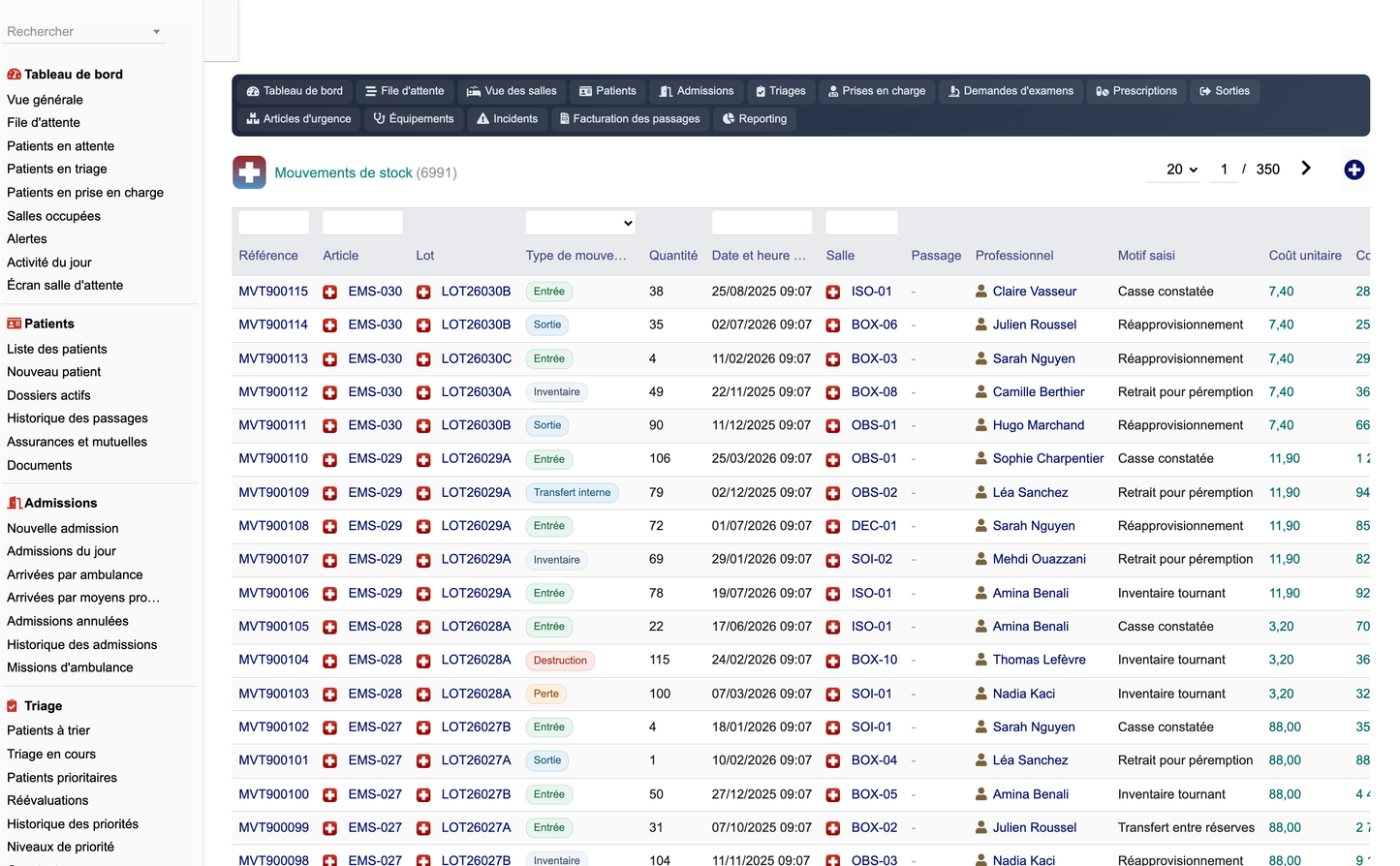Open the Tableau de bord tab in the toolbar
The image size is (1400, 866).
pos(295,91)
